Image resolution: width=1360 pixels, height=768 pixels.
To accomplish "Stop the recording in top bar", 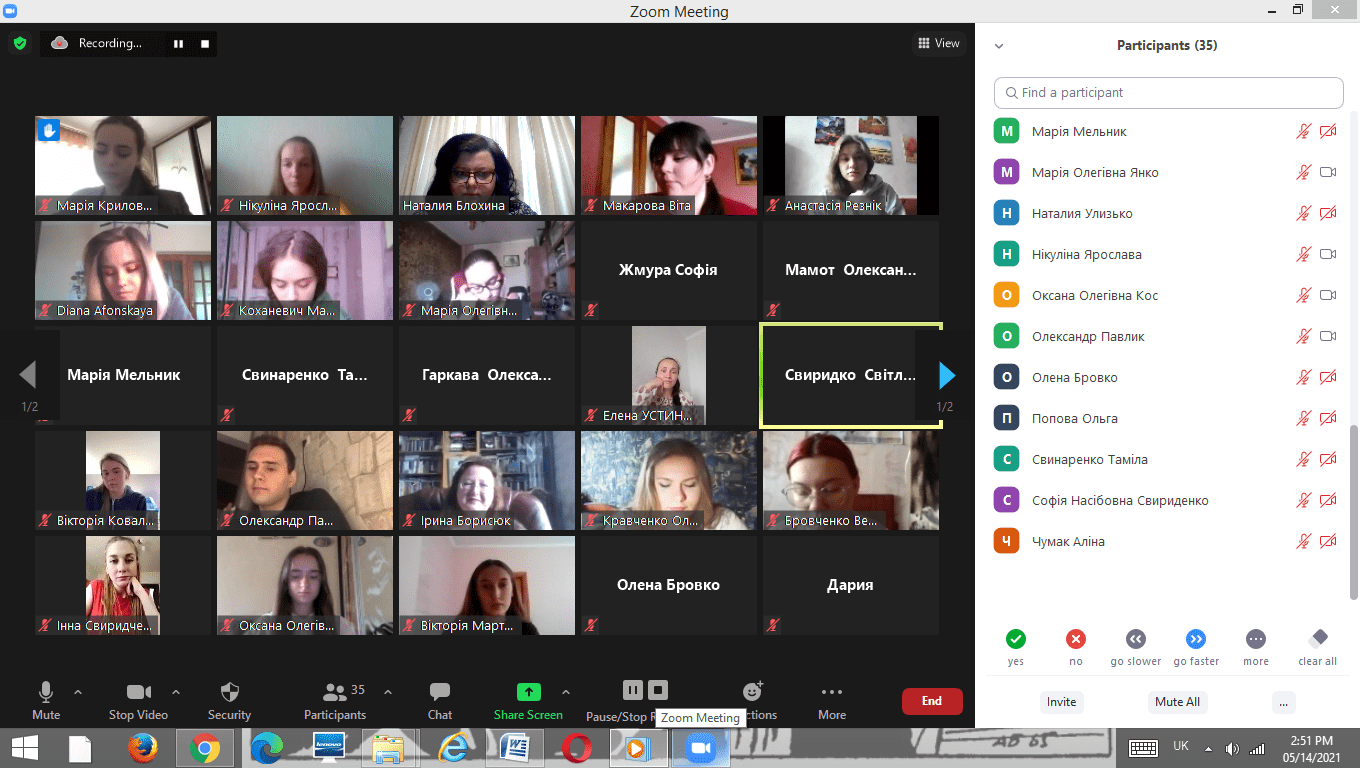I will click(x=205, y=43).
